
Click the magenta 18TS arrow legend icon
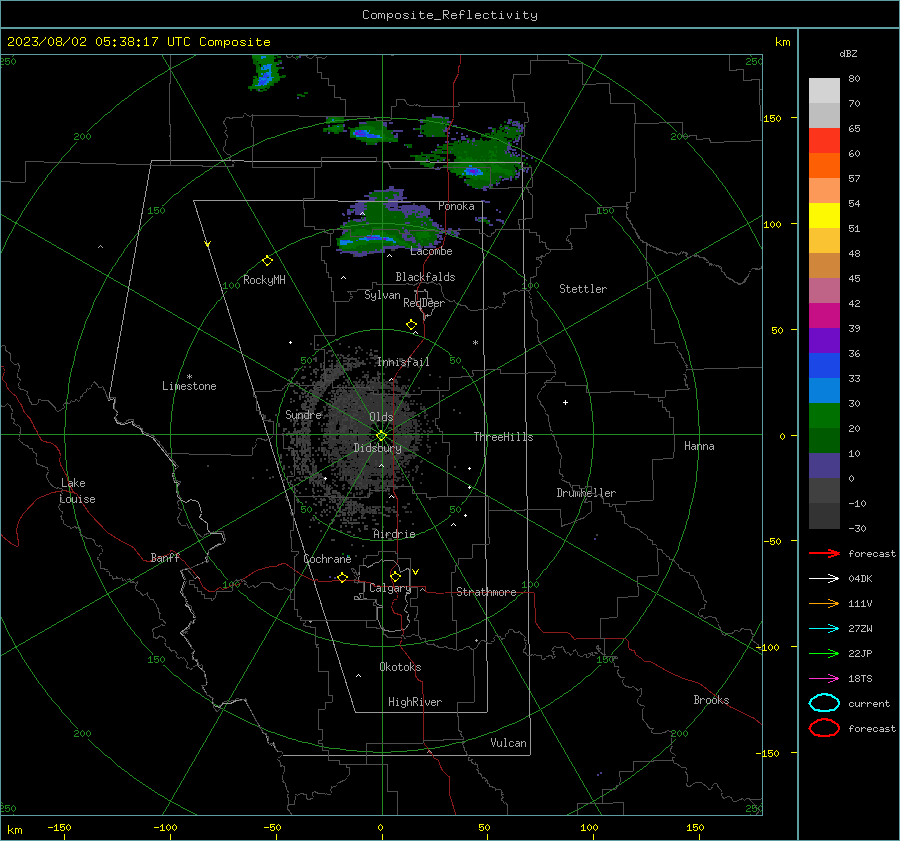(824, 679)
